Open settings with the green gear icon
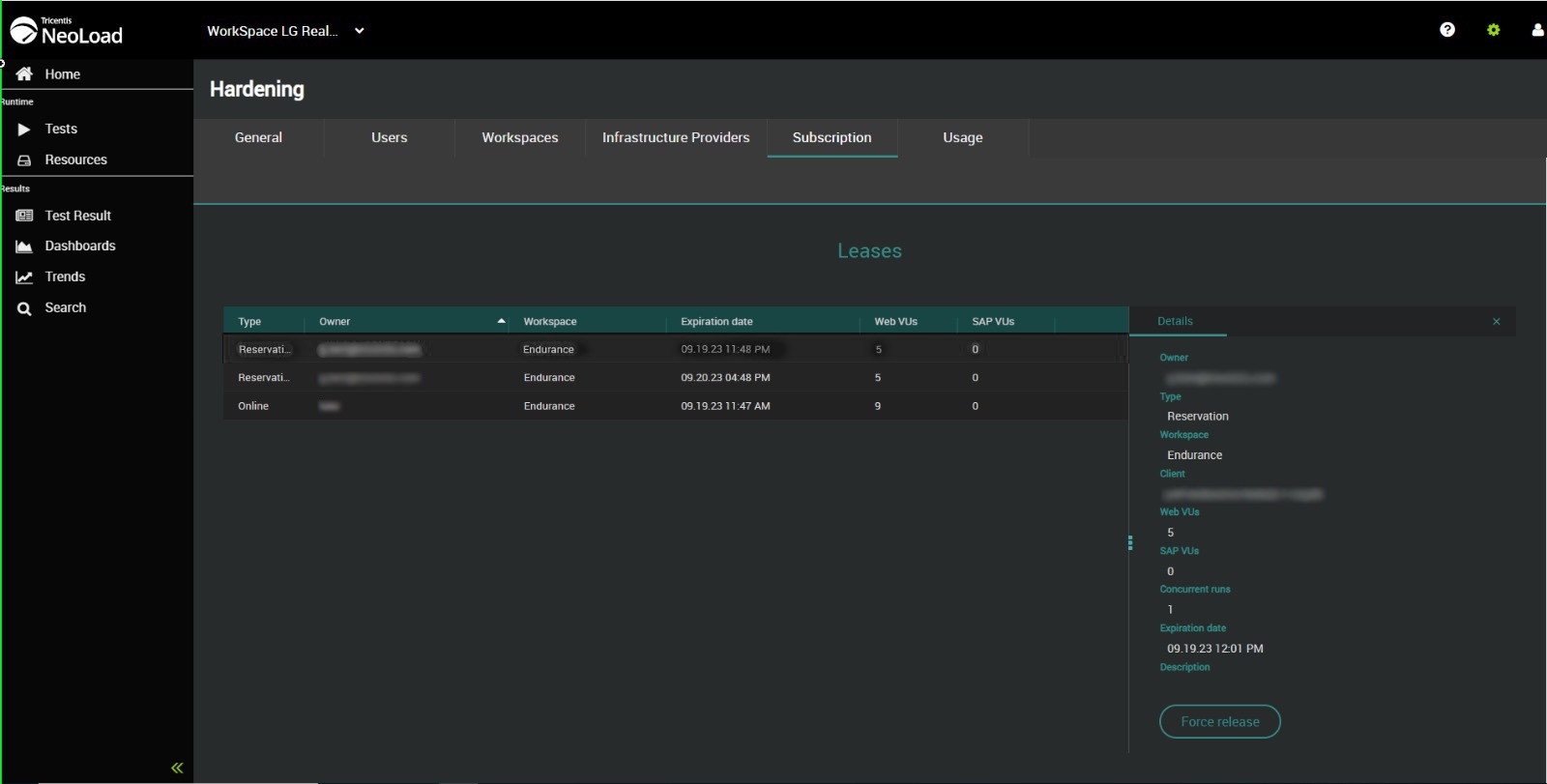This screenshot has height=784, width=1547. [x=1493, y=30]
